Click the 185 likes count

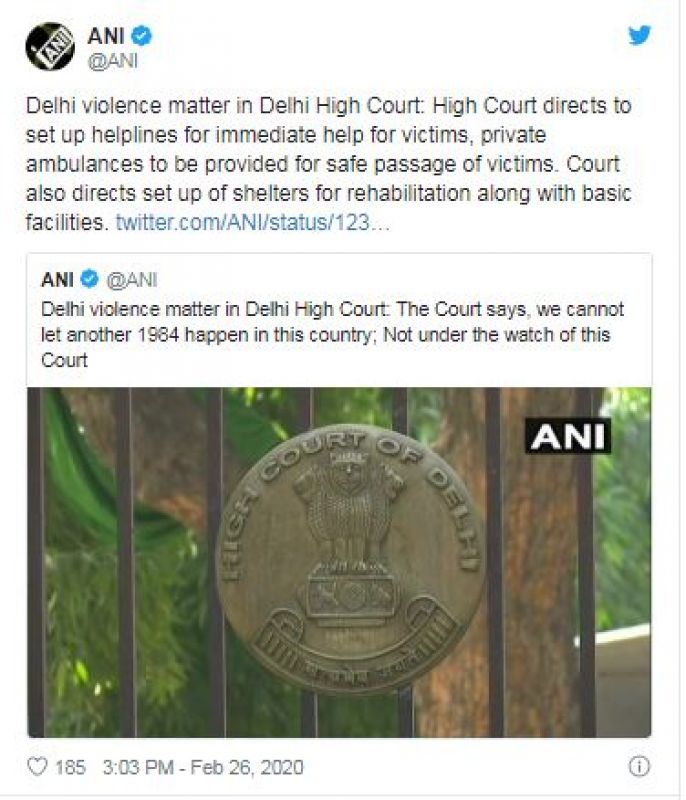coord(70,767)
